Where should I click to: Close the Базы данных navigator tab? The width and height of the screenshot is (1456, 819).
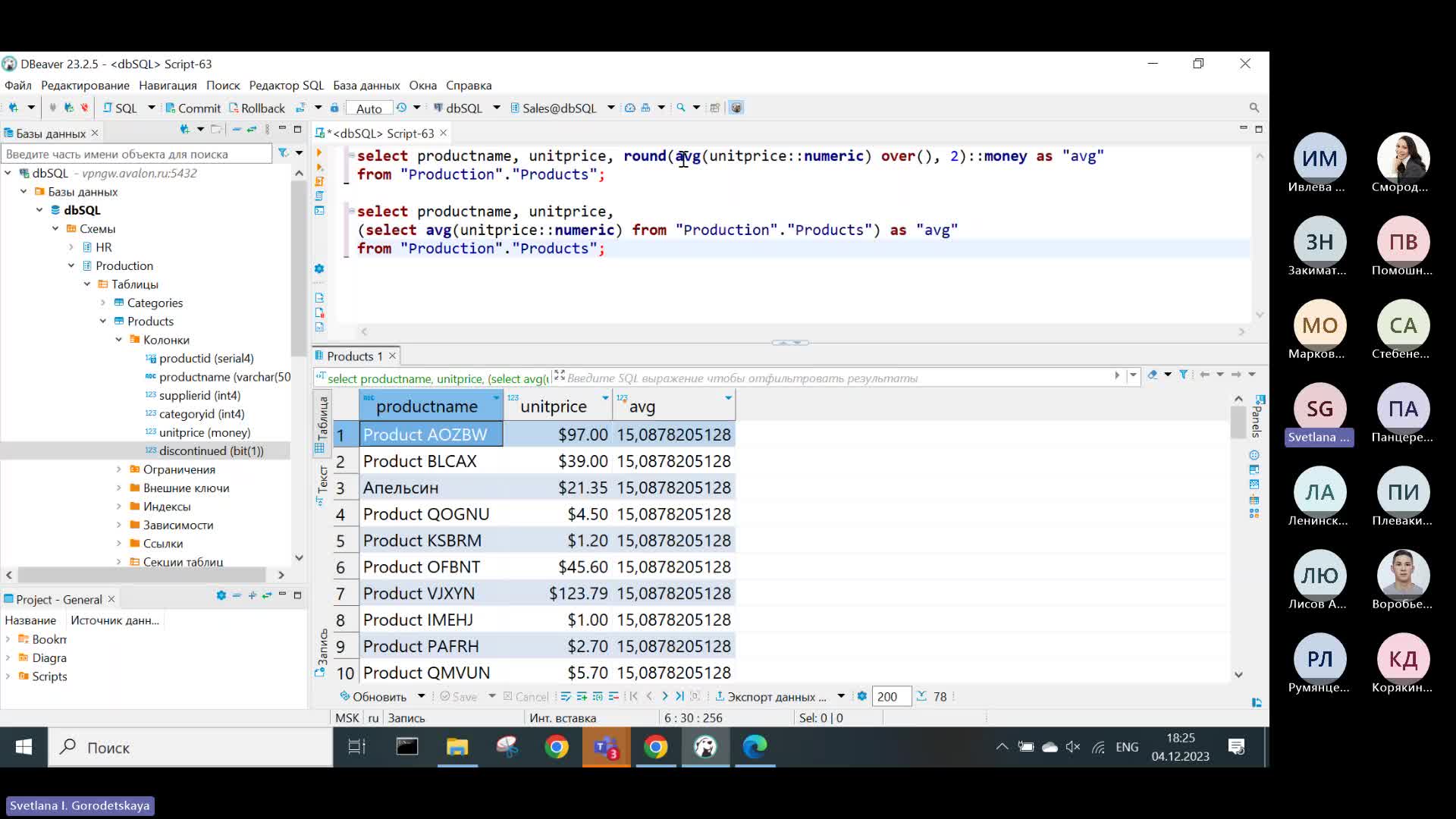pos(95,133)
